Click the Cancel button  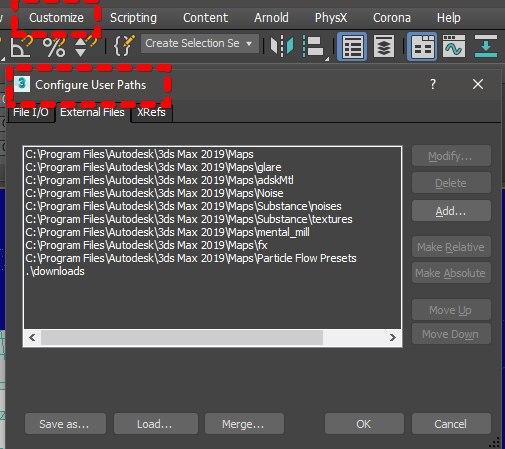coord(451,424)
